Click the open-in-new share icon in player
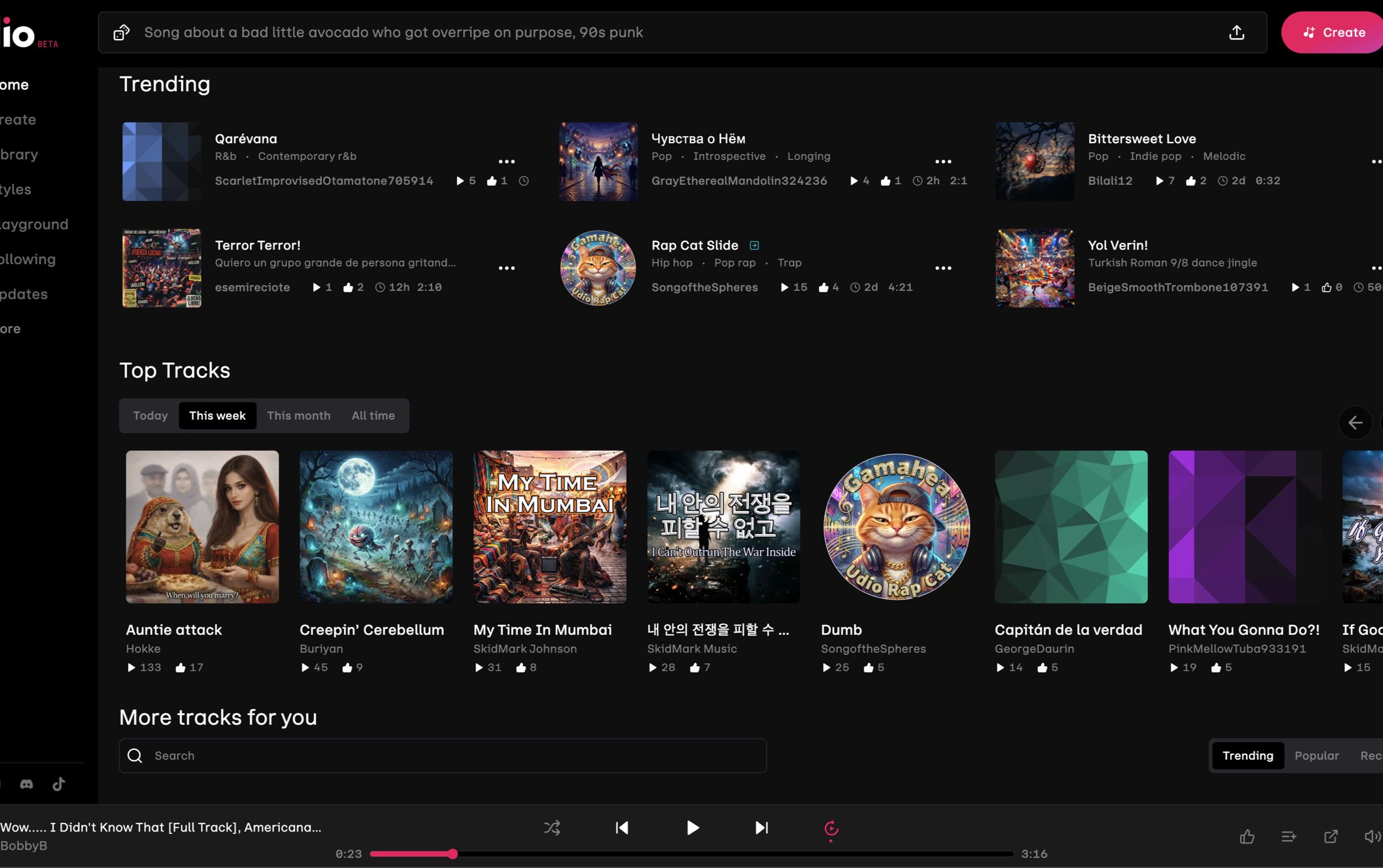The height and width of the screenshot is (868, 1383). (1330, 837)
